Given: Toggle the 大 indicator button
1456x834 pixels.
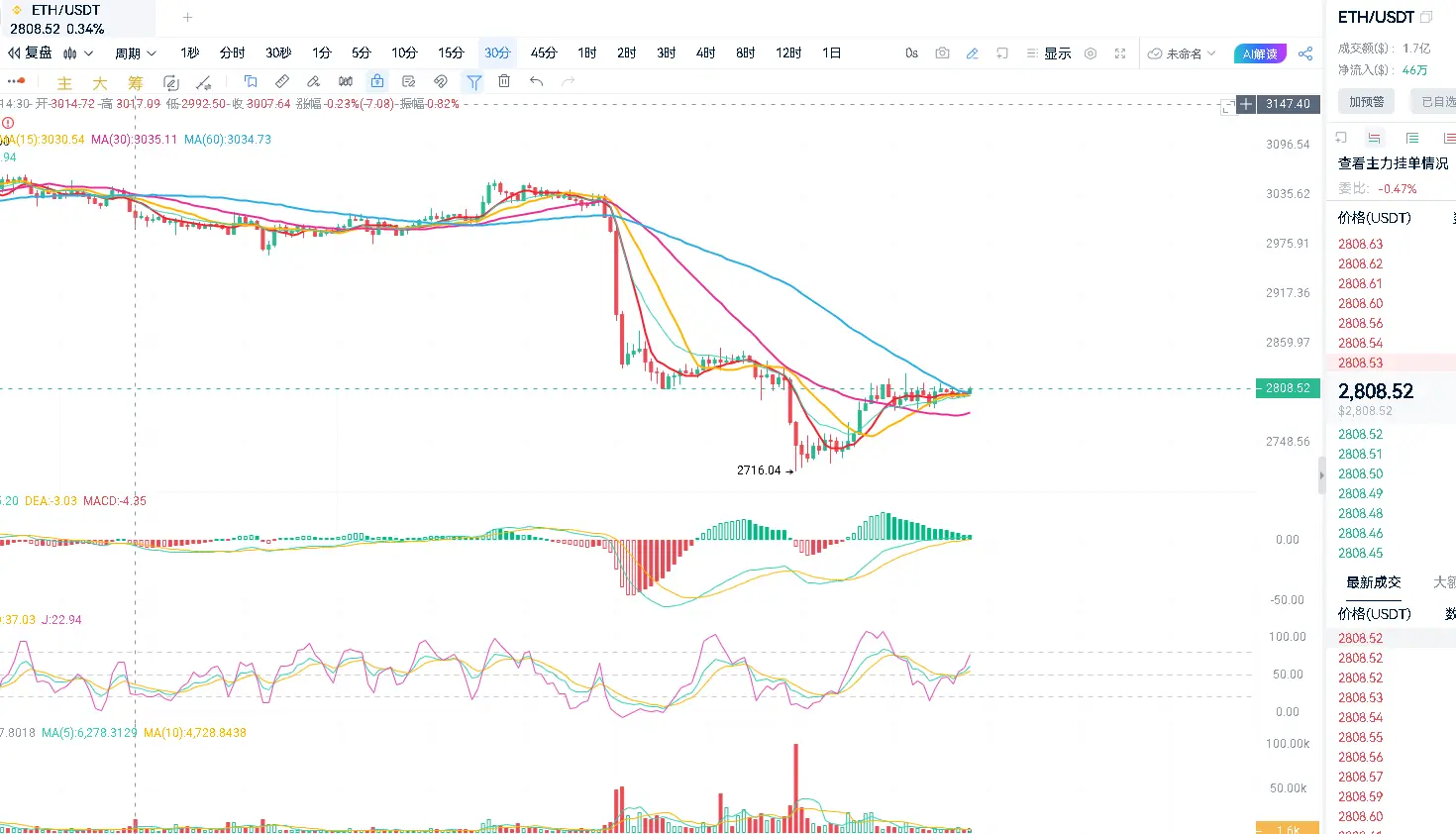Looking at the screenshot, I should 100,83.
